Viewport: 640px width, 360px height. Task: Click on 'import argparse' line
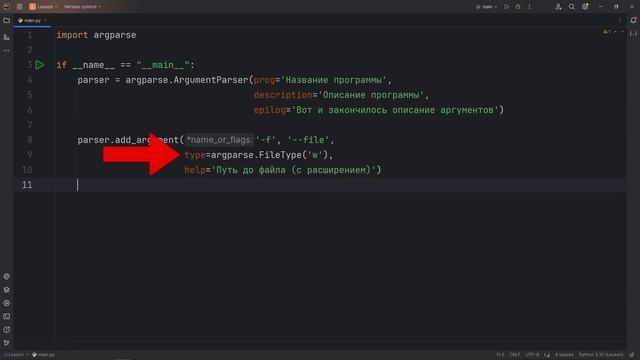[x=96, y=35]
